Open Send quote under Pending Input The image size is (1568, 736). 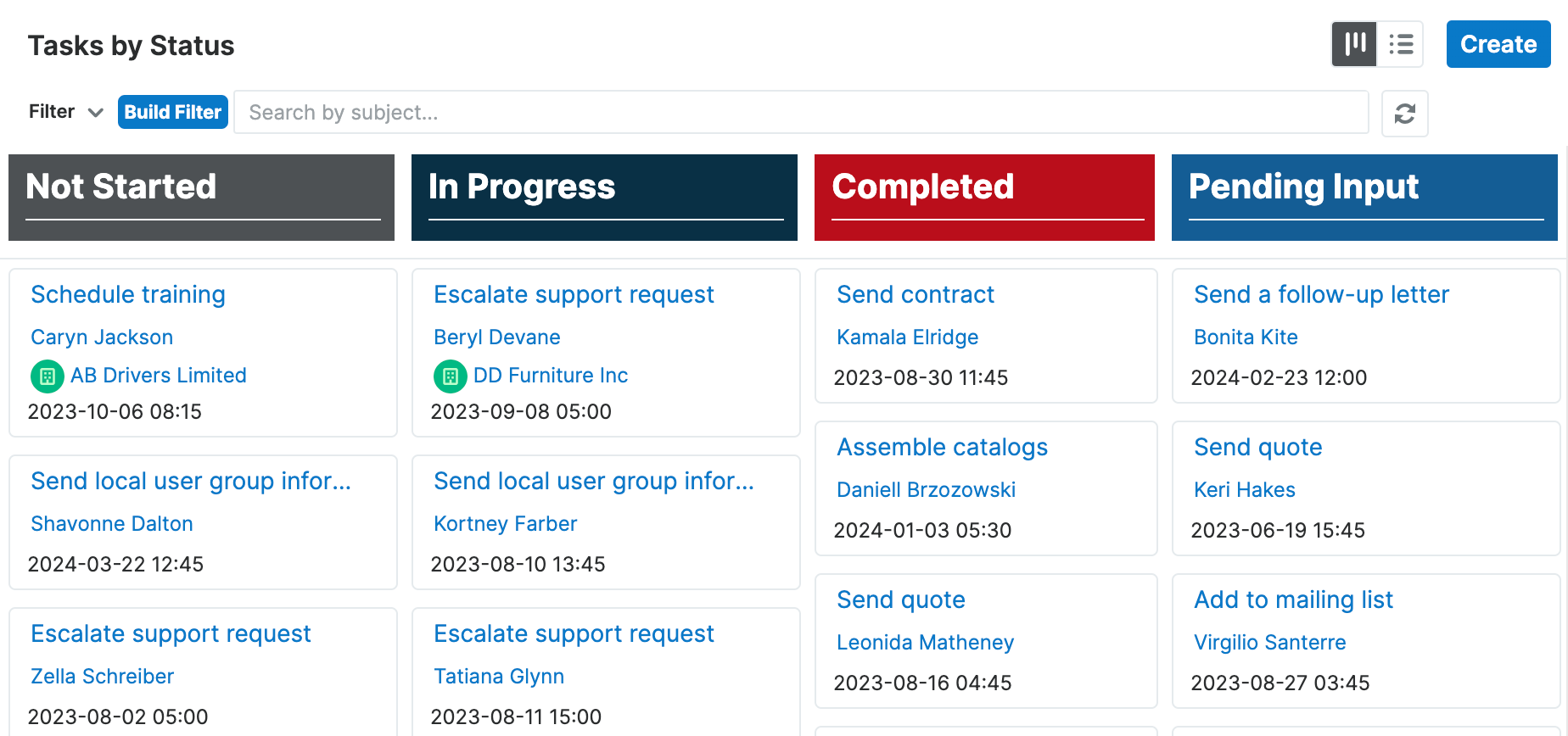(1258, 447)
